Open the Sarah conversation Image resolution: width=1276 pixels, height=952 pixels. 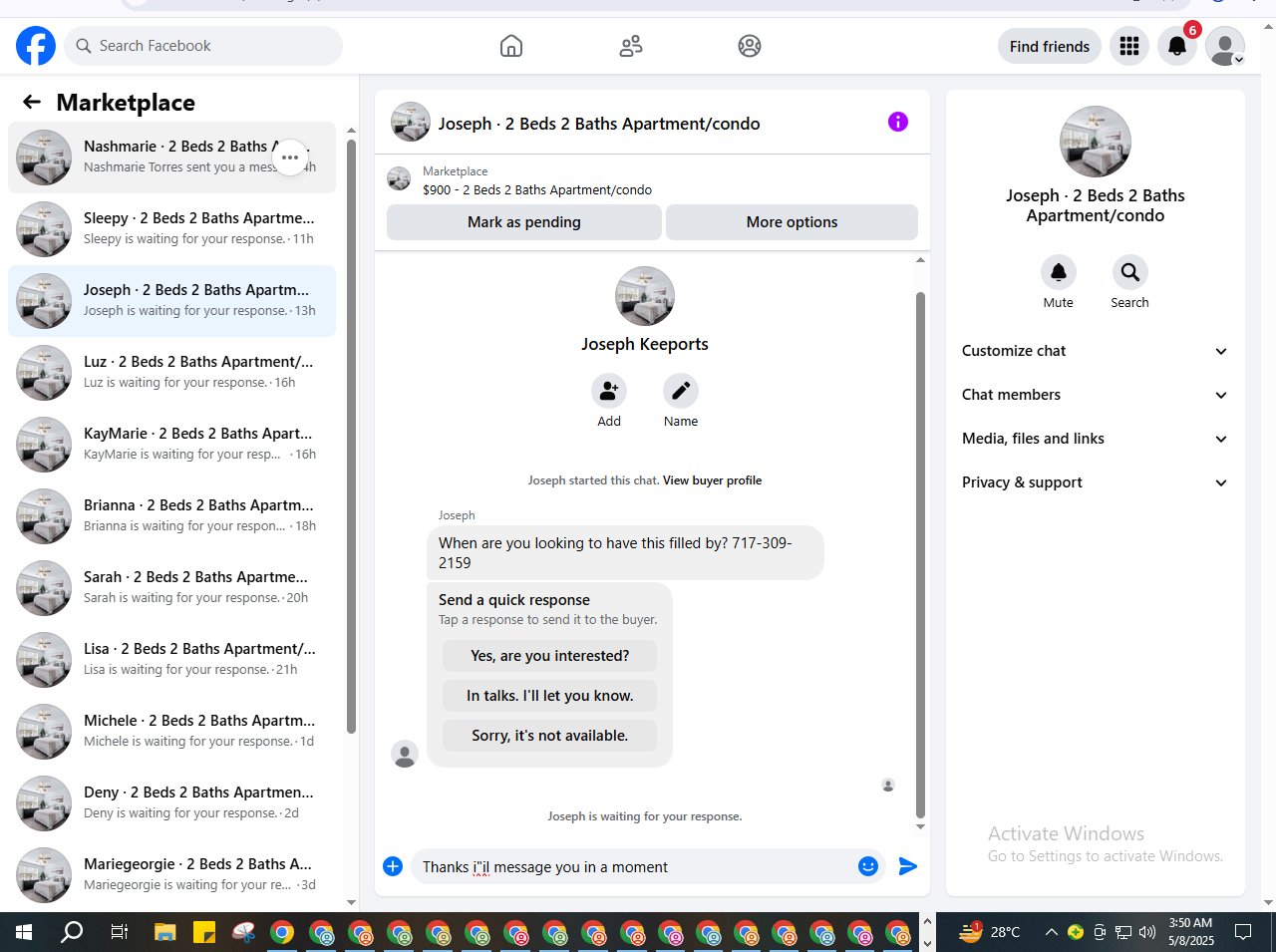[171, 588]
